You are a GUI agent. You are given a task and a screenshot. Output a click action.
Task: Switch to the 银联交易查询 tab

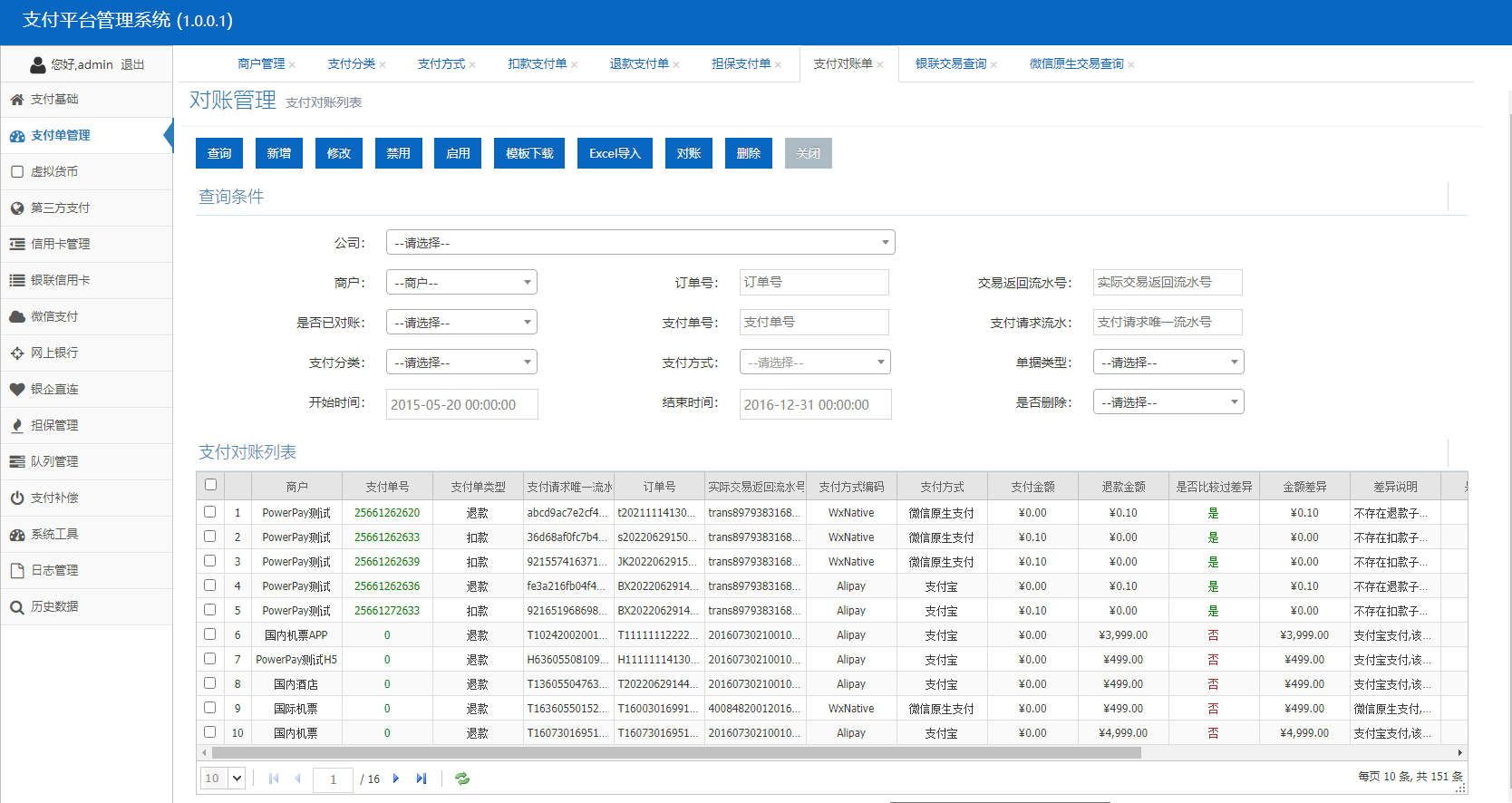pos(951,64)
